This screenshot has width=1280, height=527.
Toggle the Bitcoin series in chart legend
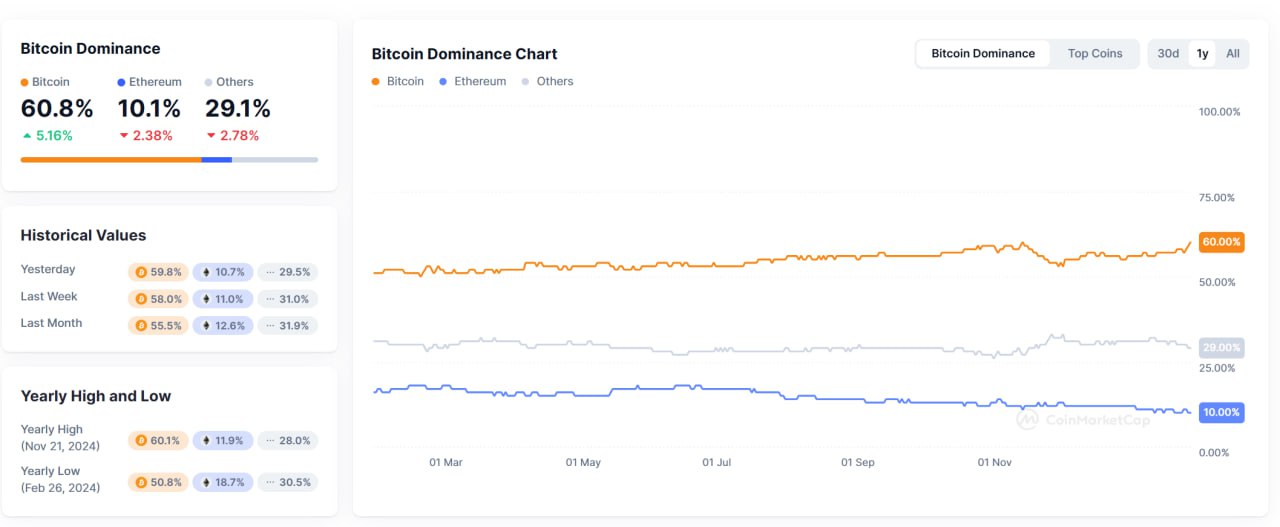[x=398, y=81]
